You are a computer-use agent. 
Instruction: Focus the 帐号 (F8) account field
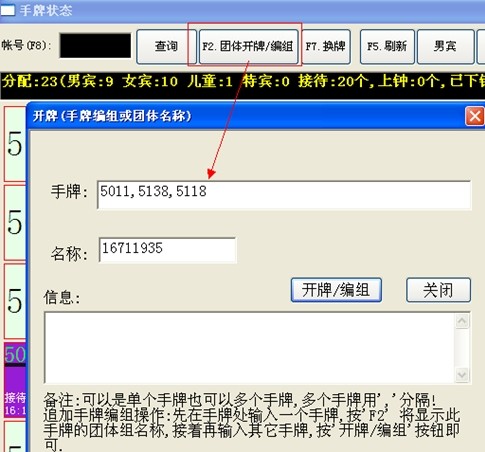95,46
